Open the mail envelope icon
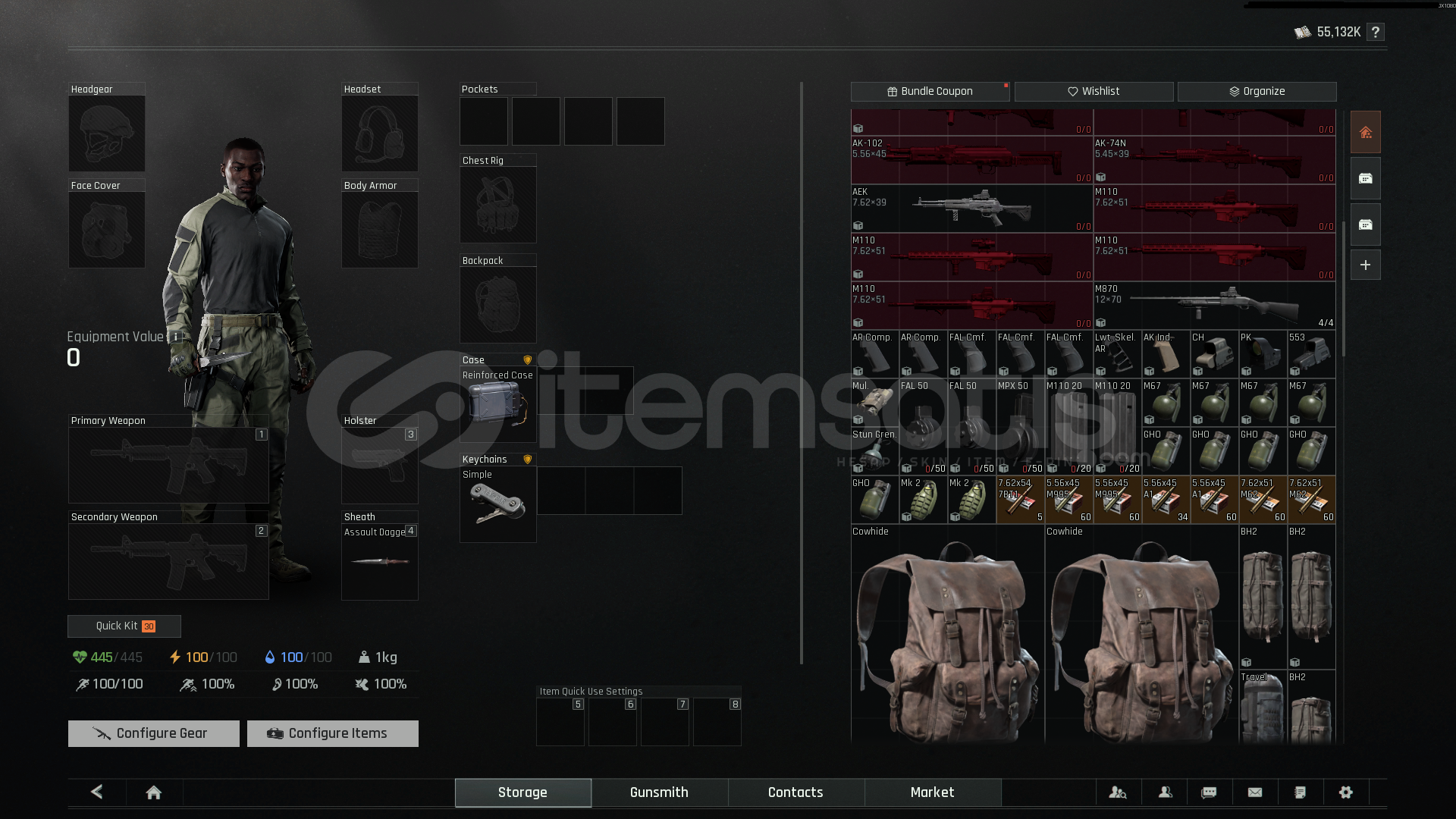This screenshot has height=819, width=1456. pos(1255,792)
